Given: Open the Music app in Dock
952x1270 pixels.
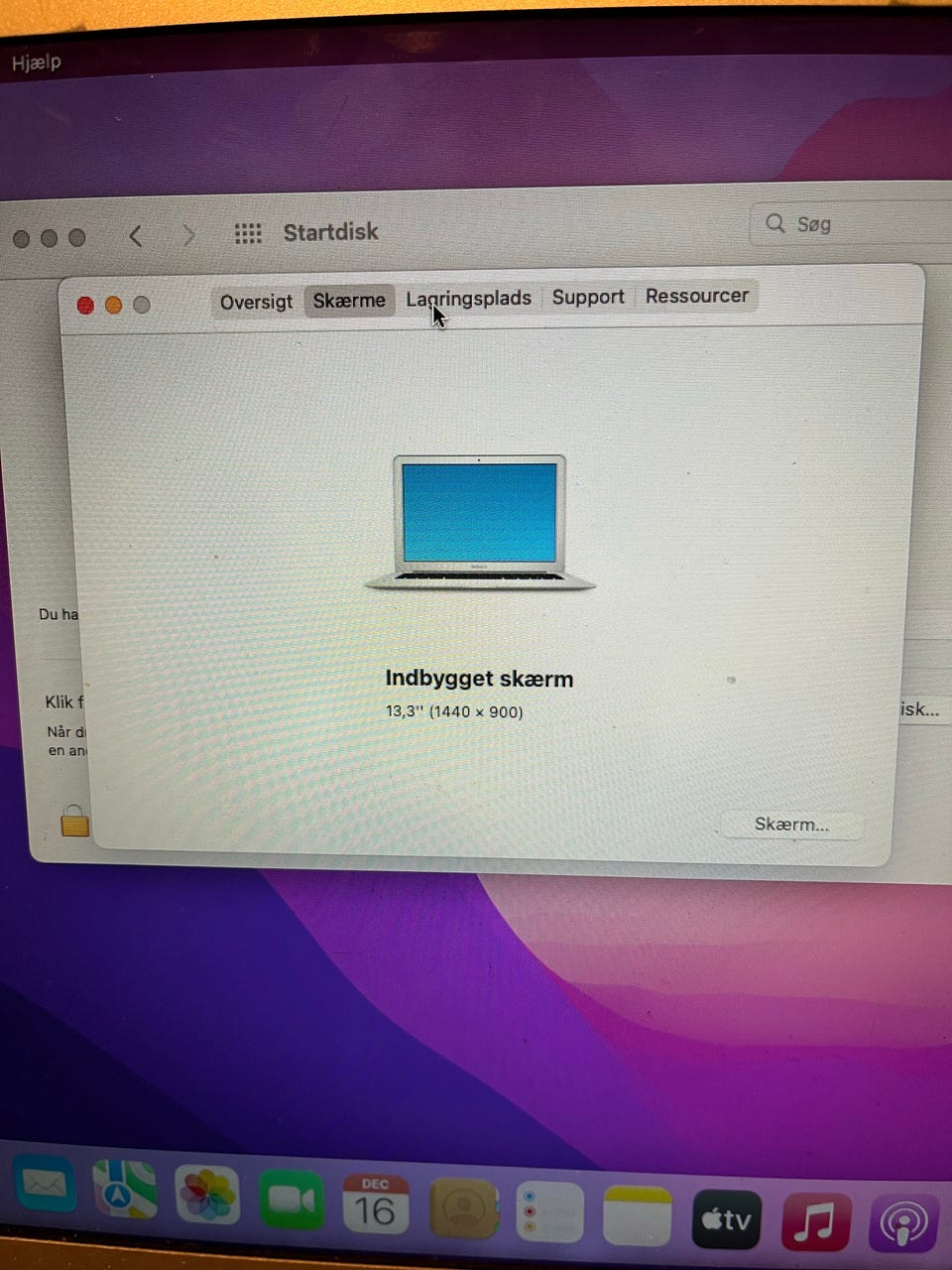Looking at the screenshot, I should [816, 1221].
